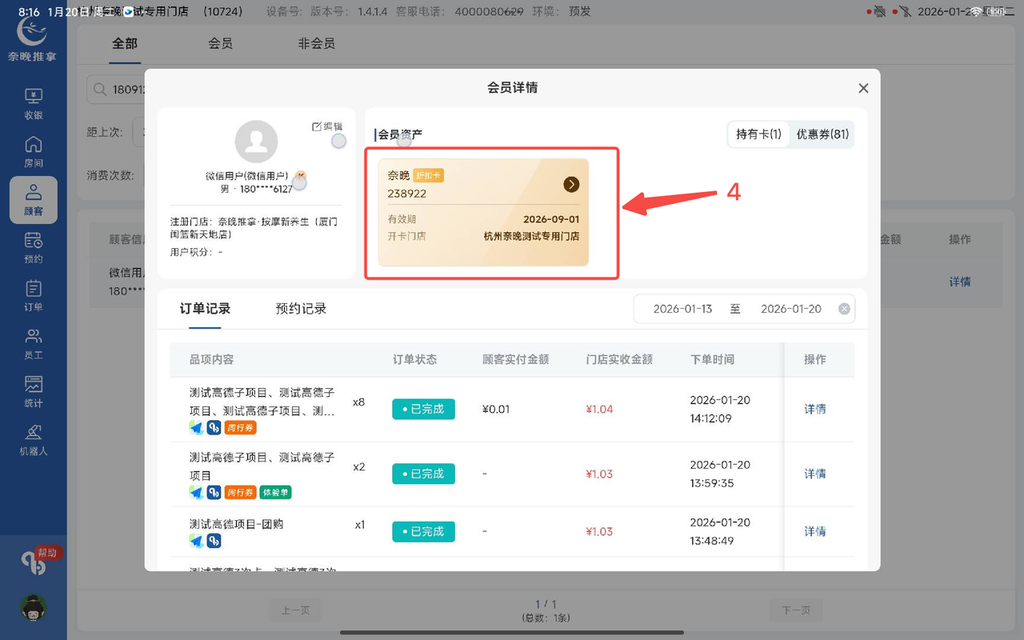Open the start date 2026-01-13 picker
This screenshot has width=1024, height=640.
[x=683, y=310]
